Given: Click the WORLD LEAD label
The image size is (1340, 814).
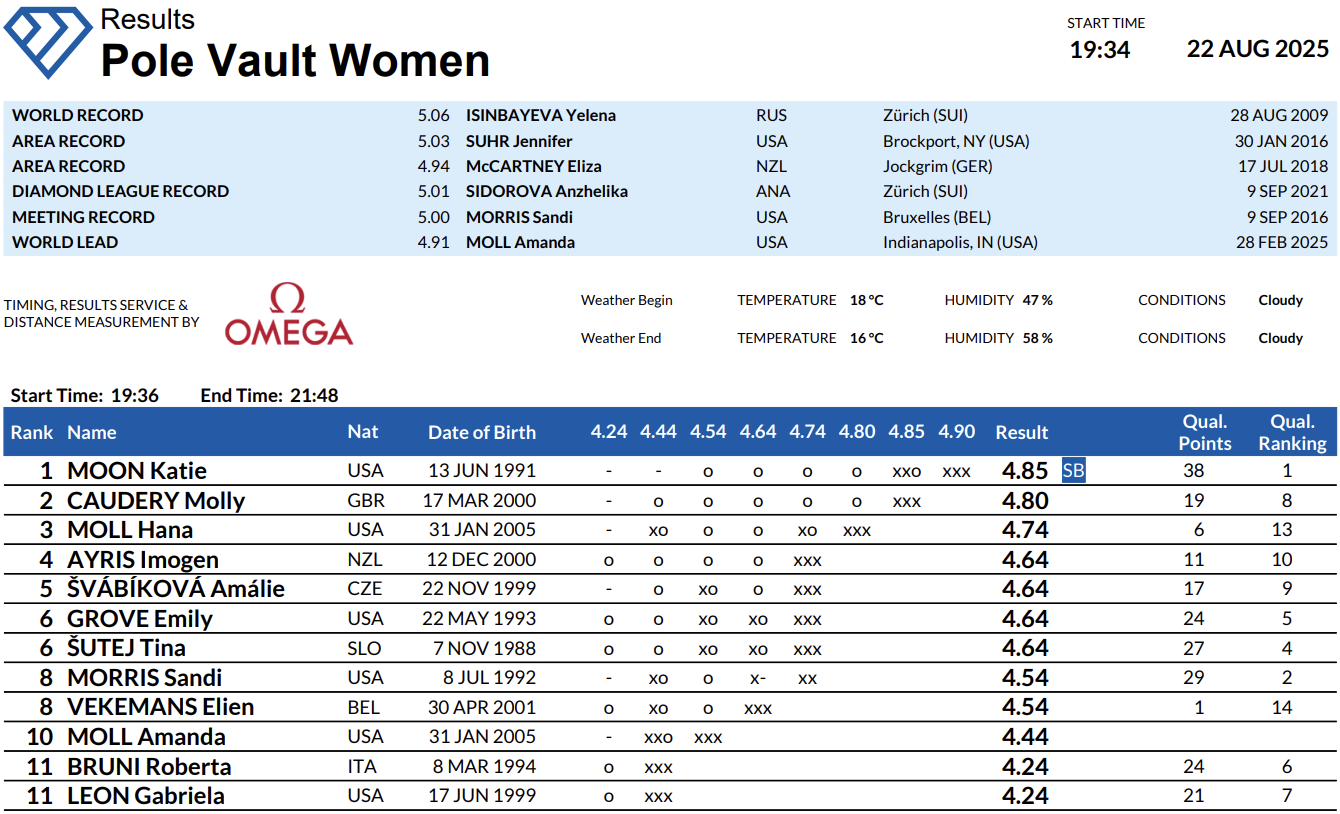Looking at the screenshot, I should 65,242.
